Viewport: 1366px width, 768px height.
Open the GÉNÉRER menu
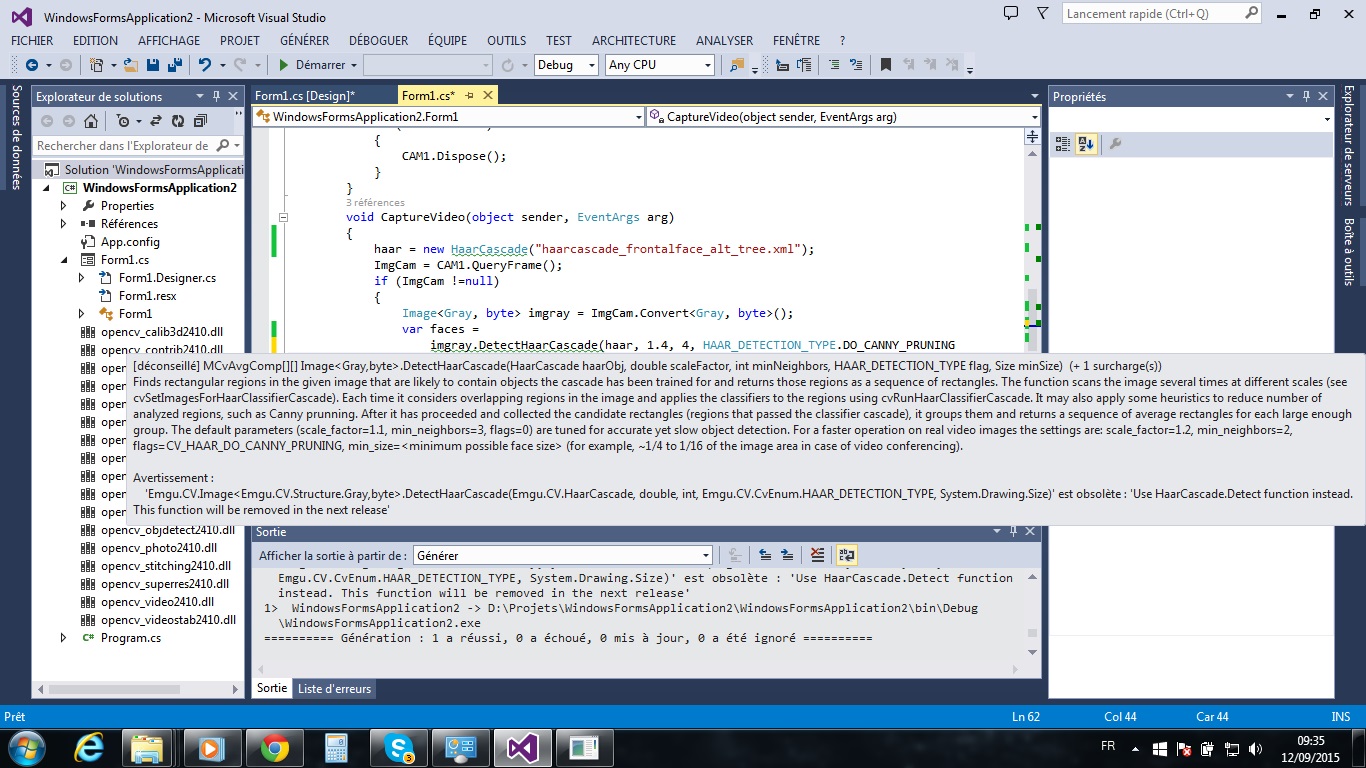pos(305,41)
